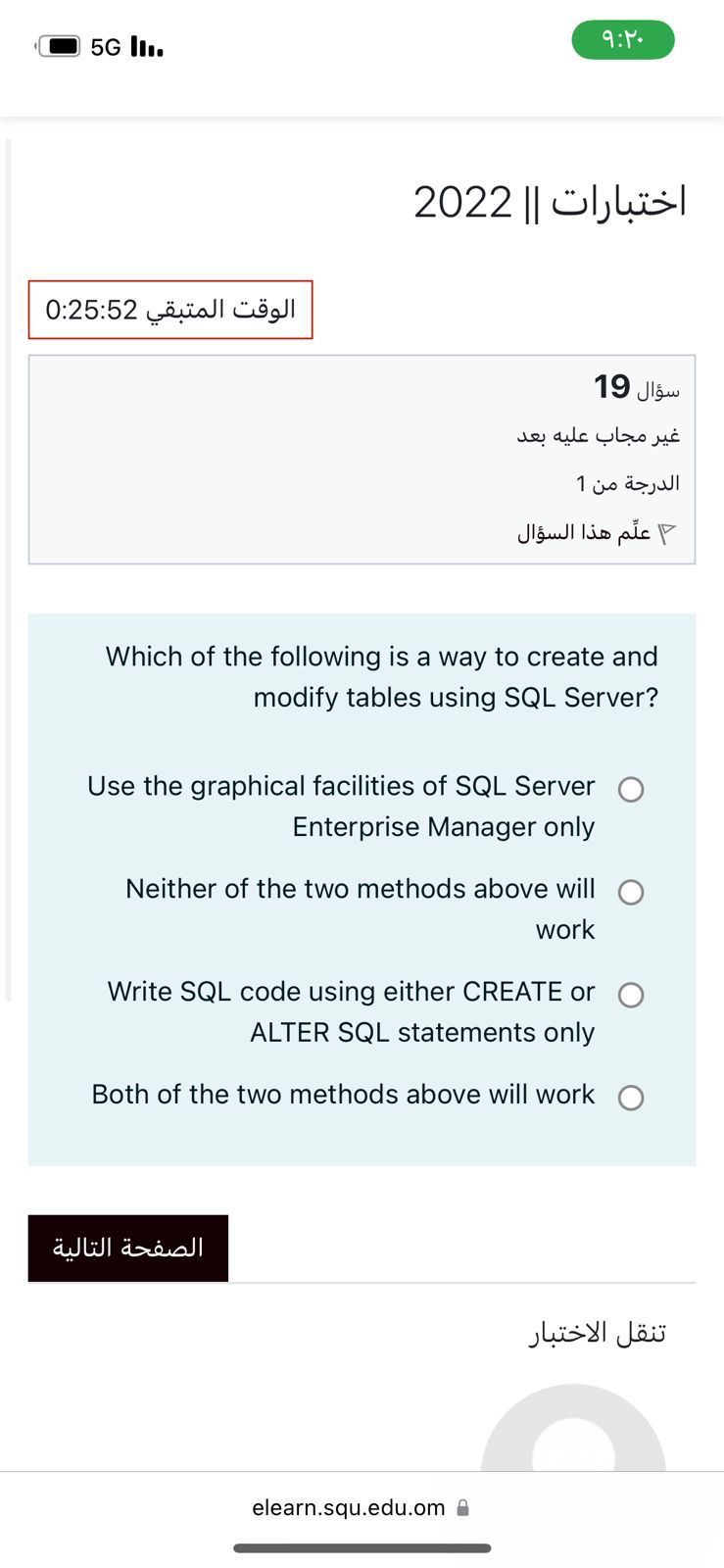Click the remaining time countdown box

(170, 310)
